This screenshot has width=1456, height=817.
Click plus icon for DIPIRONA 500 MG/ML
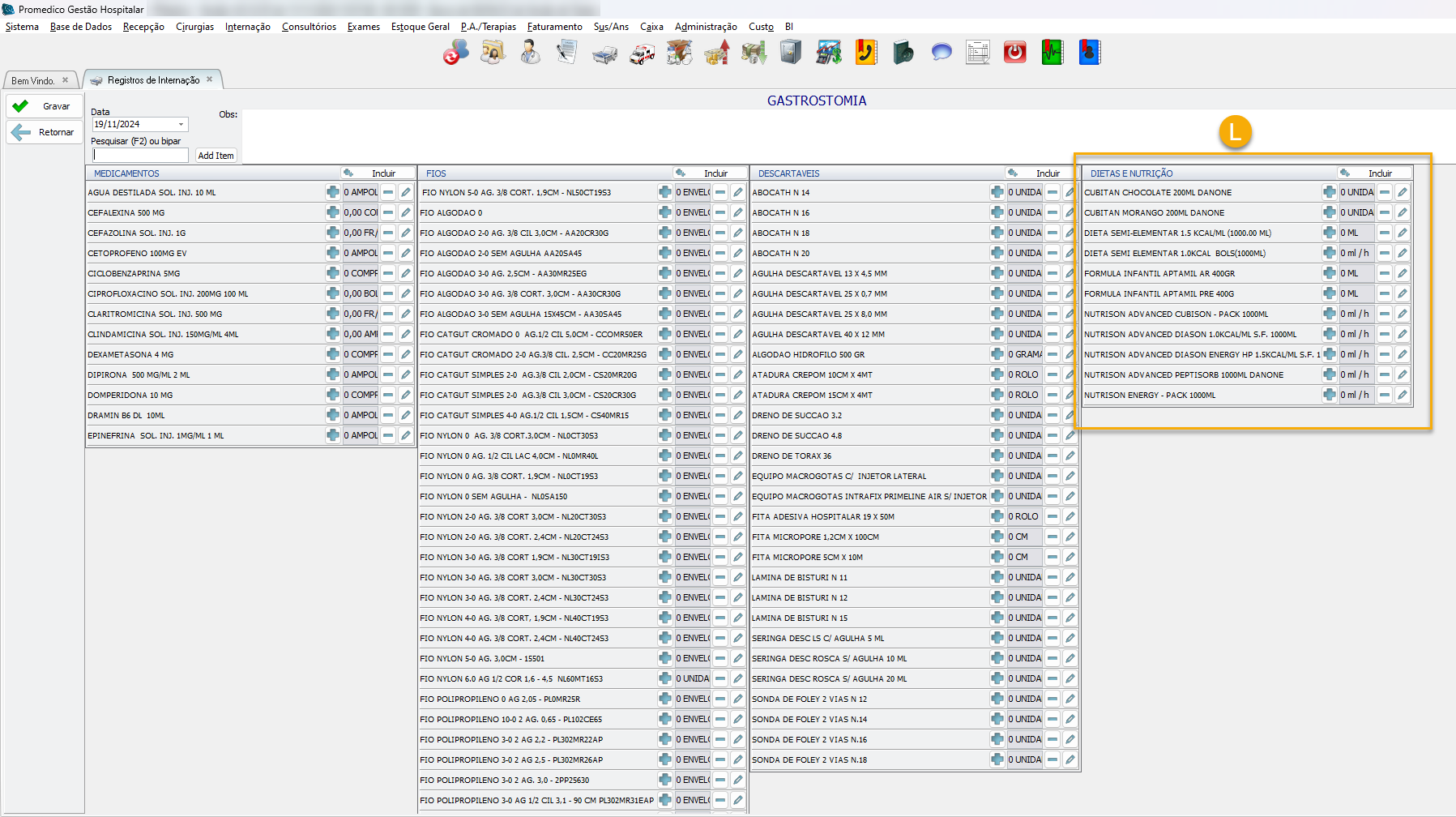332,374
